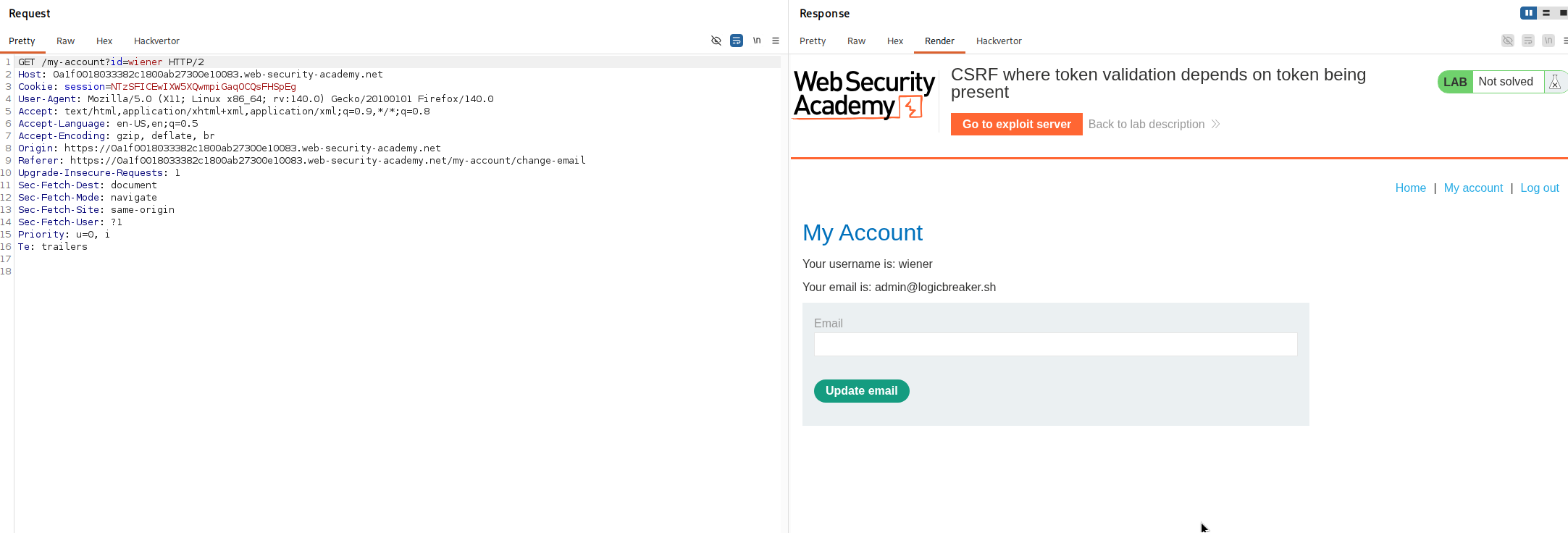Click the Update email button
The height and width of the screenshot is (533, 1568).
(862, 391)
